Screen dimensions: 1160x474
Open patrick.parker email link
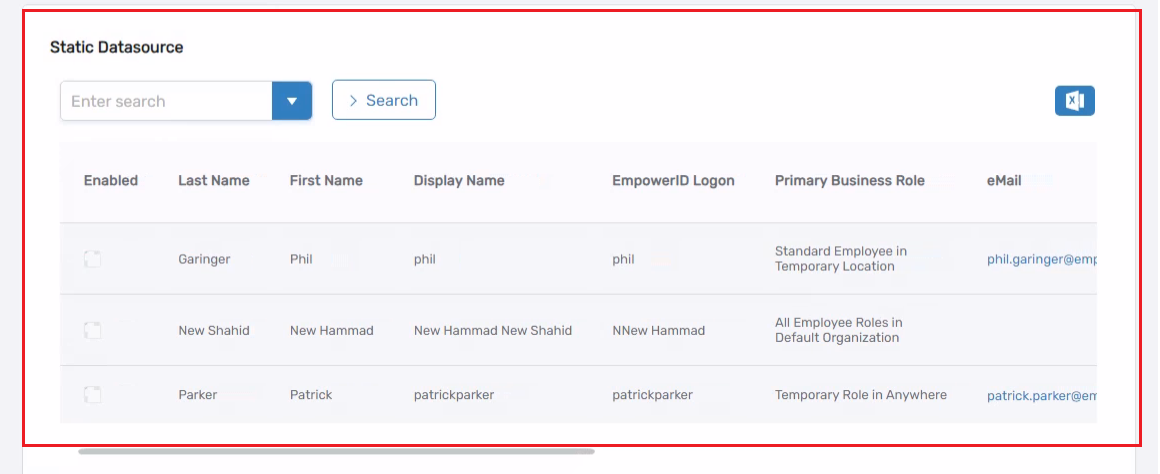pos(1041,396)
